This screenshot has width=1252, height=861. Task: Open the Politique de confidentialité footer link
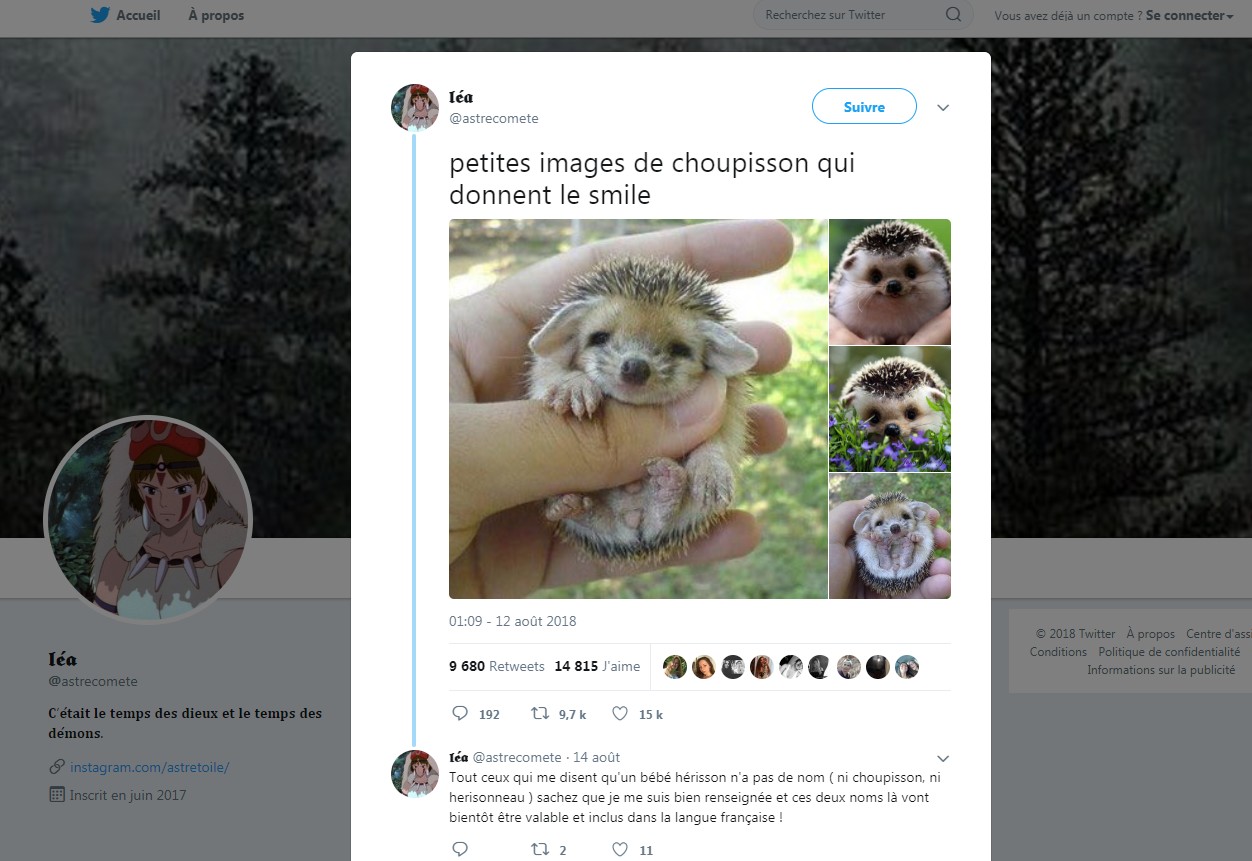[1168, 652]
